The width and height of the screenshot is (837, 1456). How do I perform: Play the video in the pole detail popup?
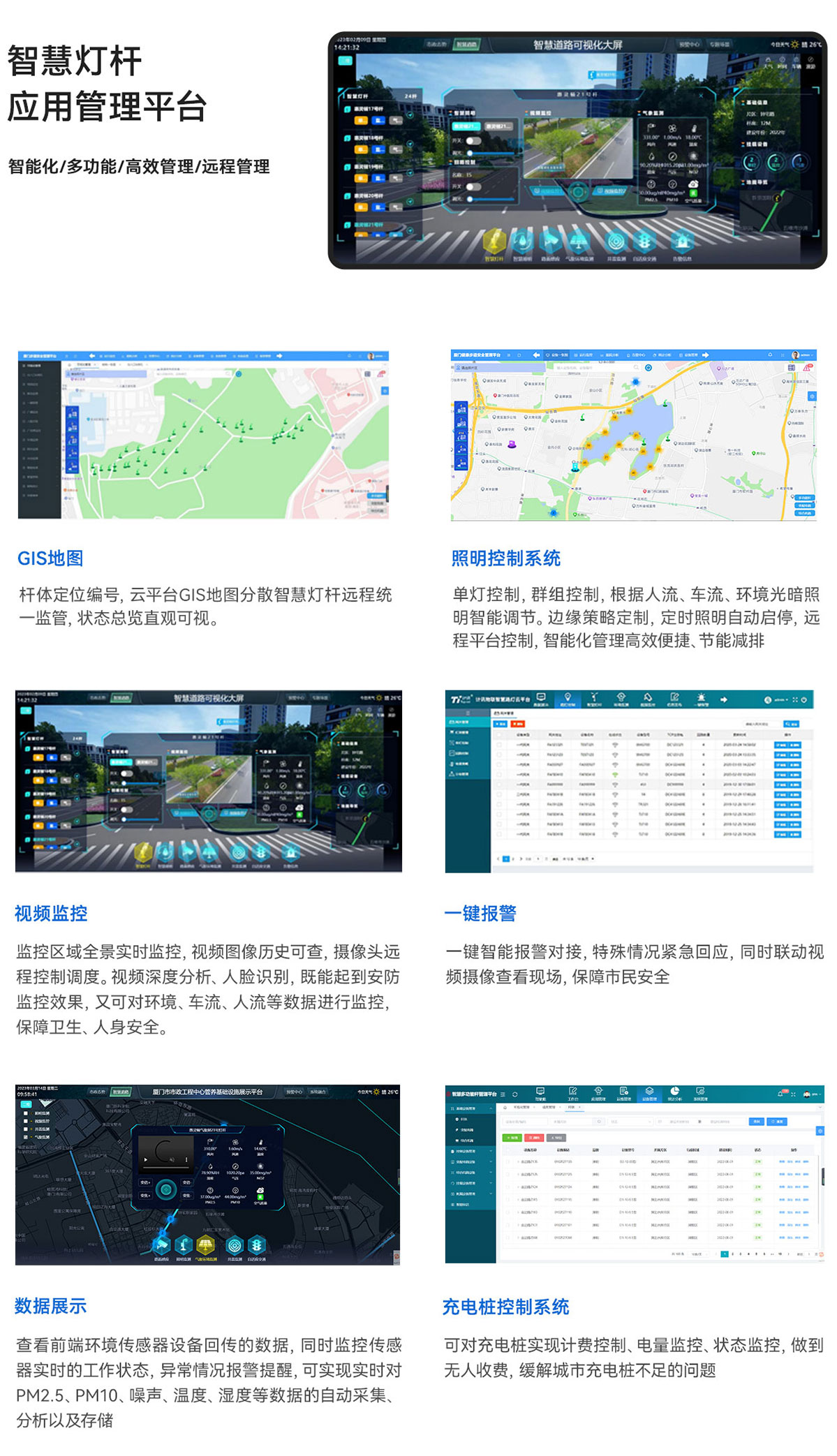[146, 1159]
